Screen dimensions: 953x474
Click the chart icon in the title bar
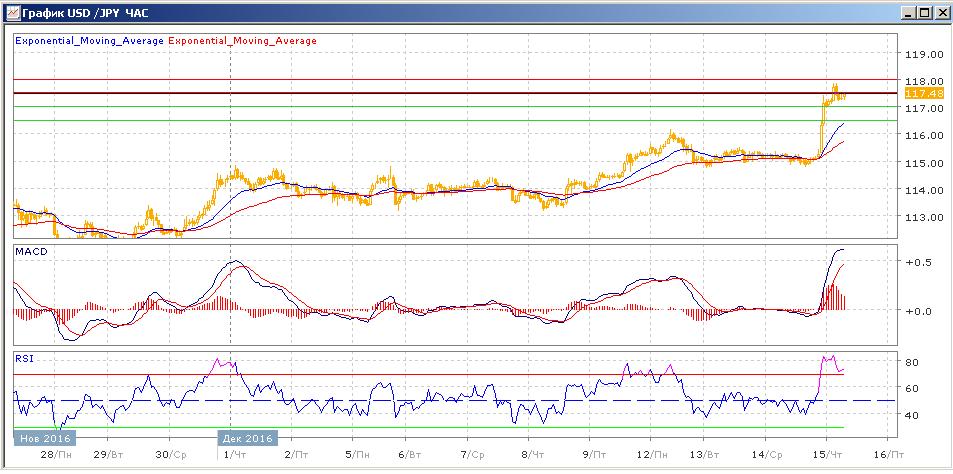tap(11, 13)
